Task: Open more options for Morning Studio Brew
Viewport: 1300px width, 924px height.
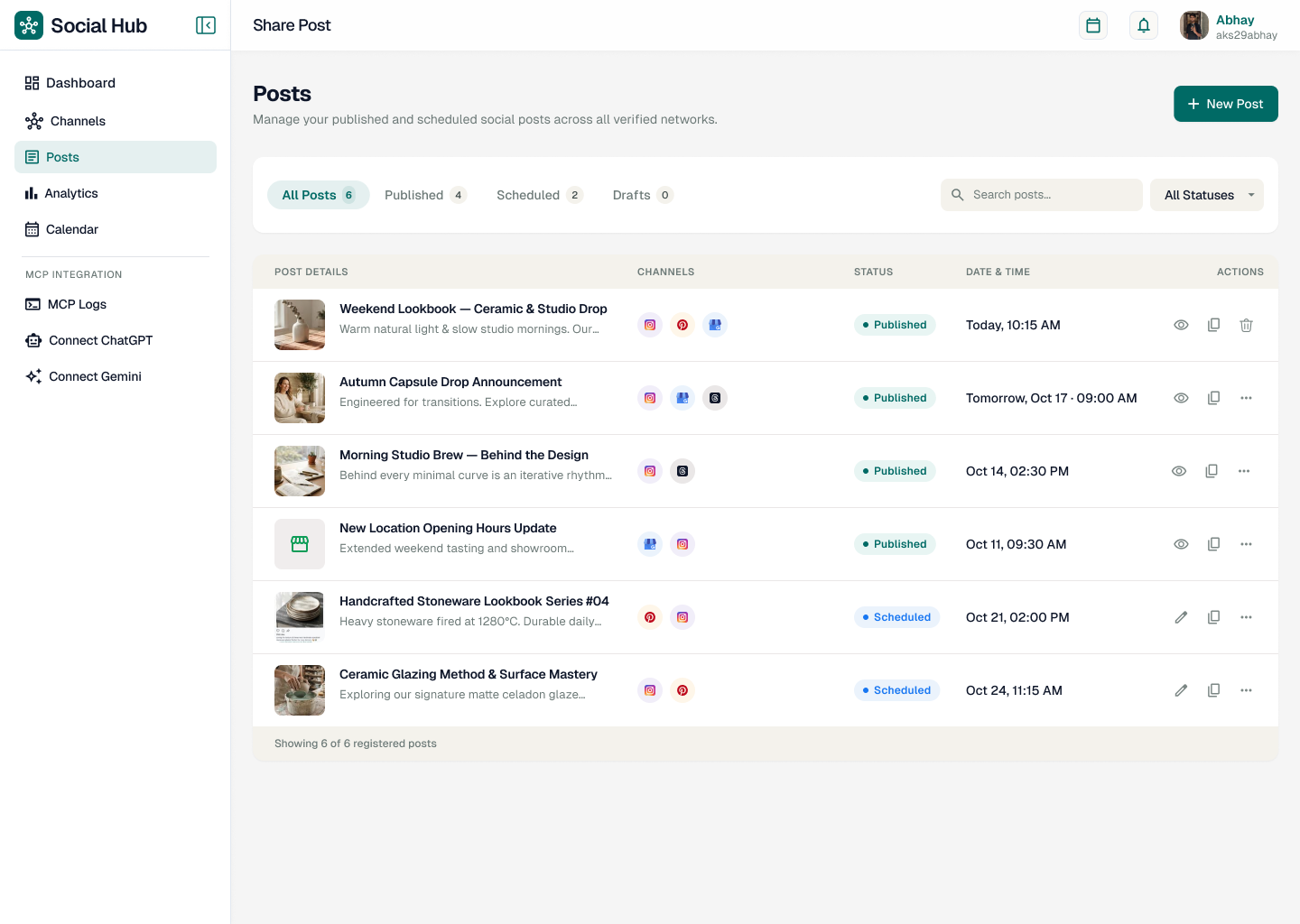Action: [1244, 471]
